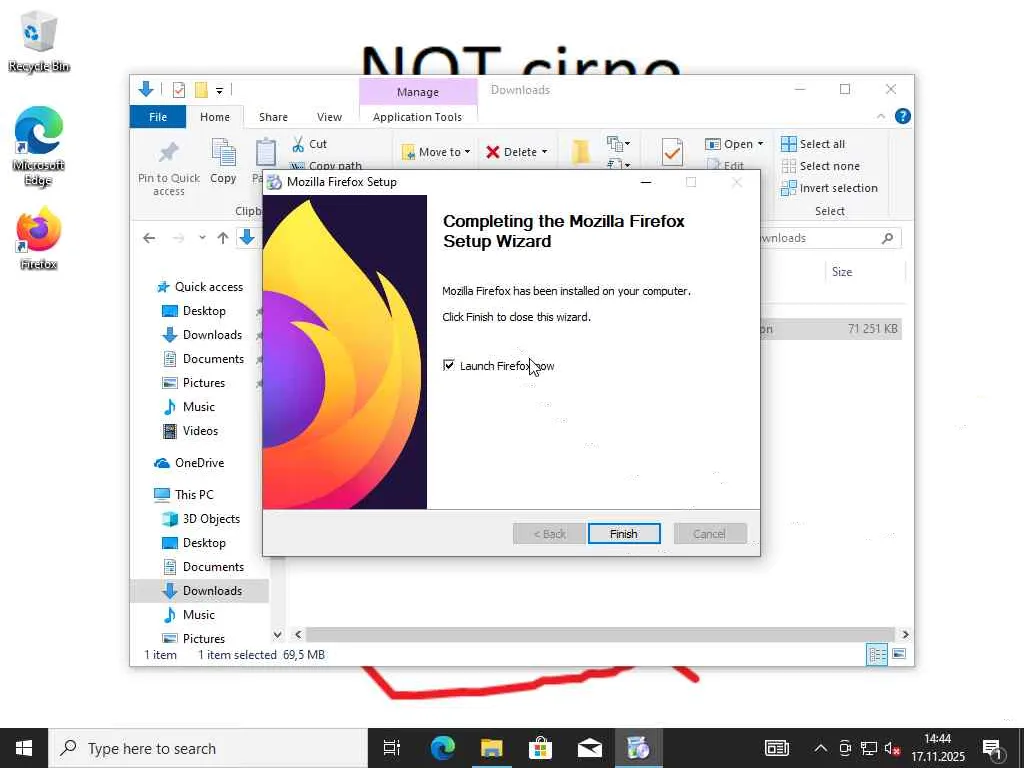The height and width of the screenshot is (768, 1024).
Task: Show hidden tray icons chevron
Action: tap(821, 748)
